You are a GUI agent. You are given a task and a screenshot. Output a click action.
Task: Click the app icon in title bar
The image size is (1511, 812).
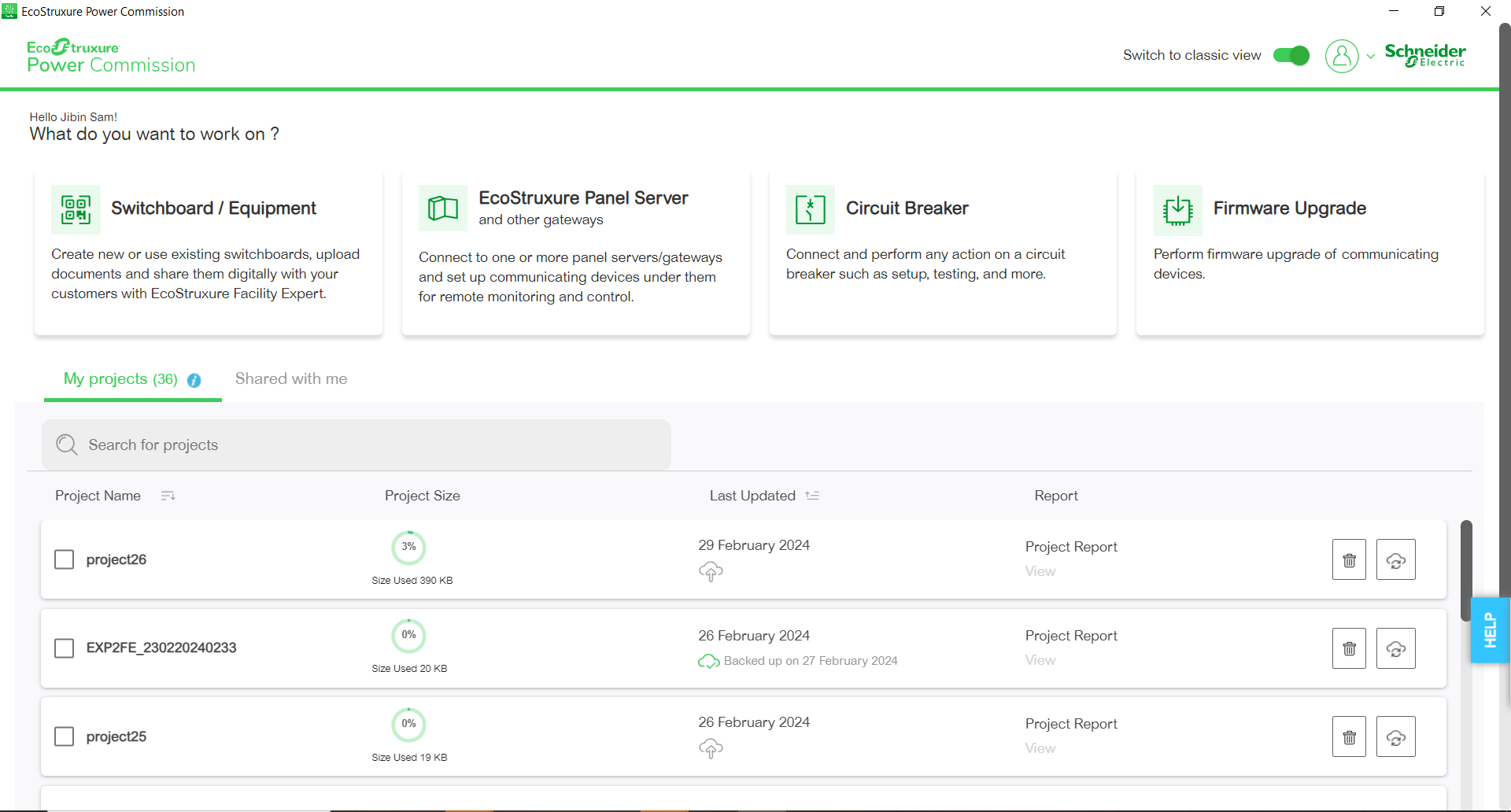(9, 11)
